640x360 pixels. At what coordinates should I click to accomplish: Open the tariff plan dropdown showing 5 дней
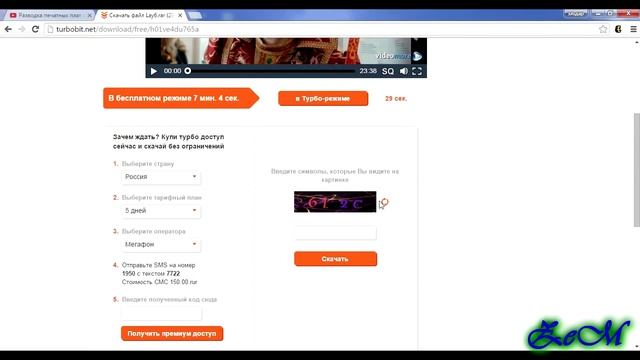tap(161, 211)
